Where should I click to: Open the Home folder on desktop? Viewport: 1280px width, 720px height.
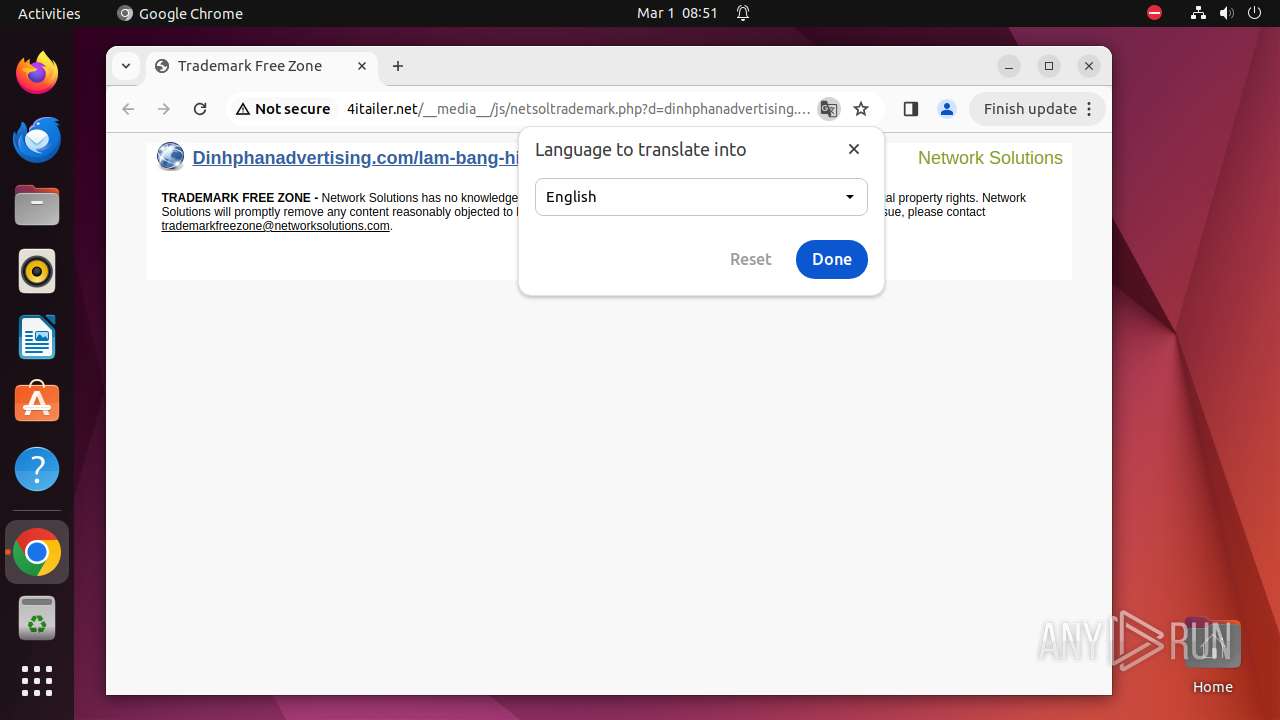[x=1212, y=656]
